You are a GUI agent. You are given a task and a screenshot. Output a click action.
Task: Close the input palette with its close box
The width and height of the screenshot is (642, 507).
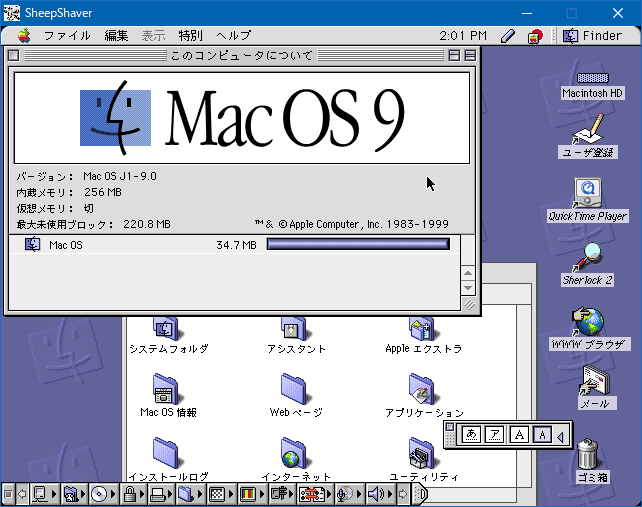click(x=450, y=427)
